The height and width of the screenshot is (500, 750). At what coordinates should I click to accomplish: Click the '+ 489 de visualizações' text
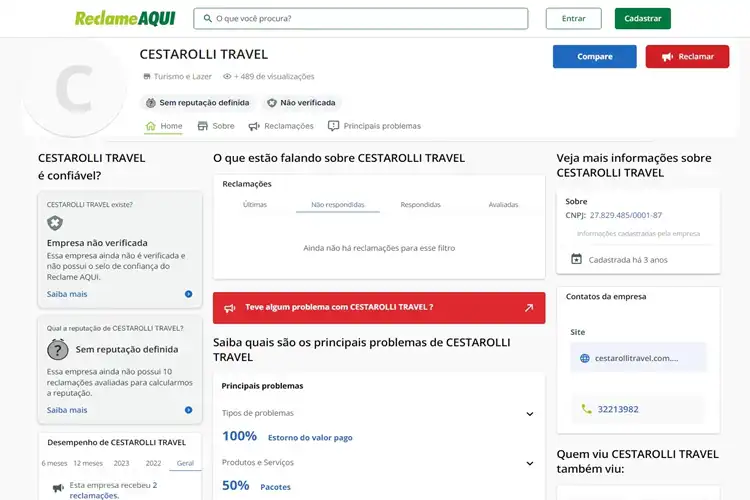pos(274,77)
